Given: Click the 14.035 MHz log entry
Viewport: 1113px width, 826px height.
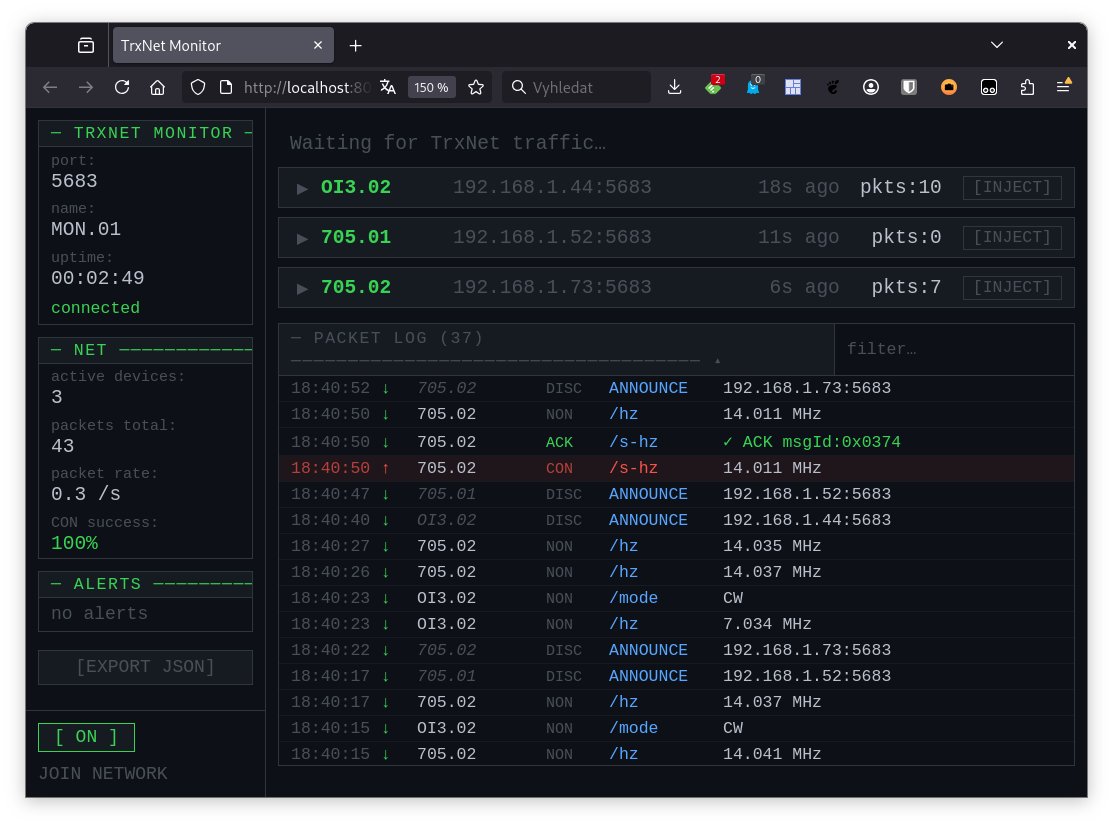Looking at the screenshot, I should click(772, 546).
